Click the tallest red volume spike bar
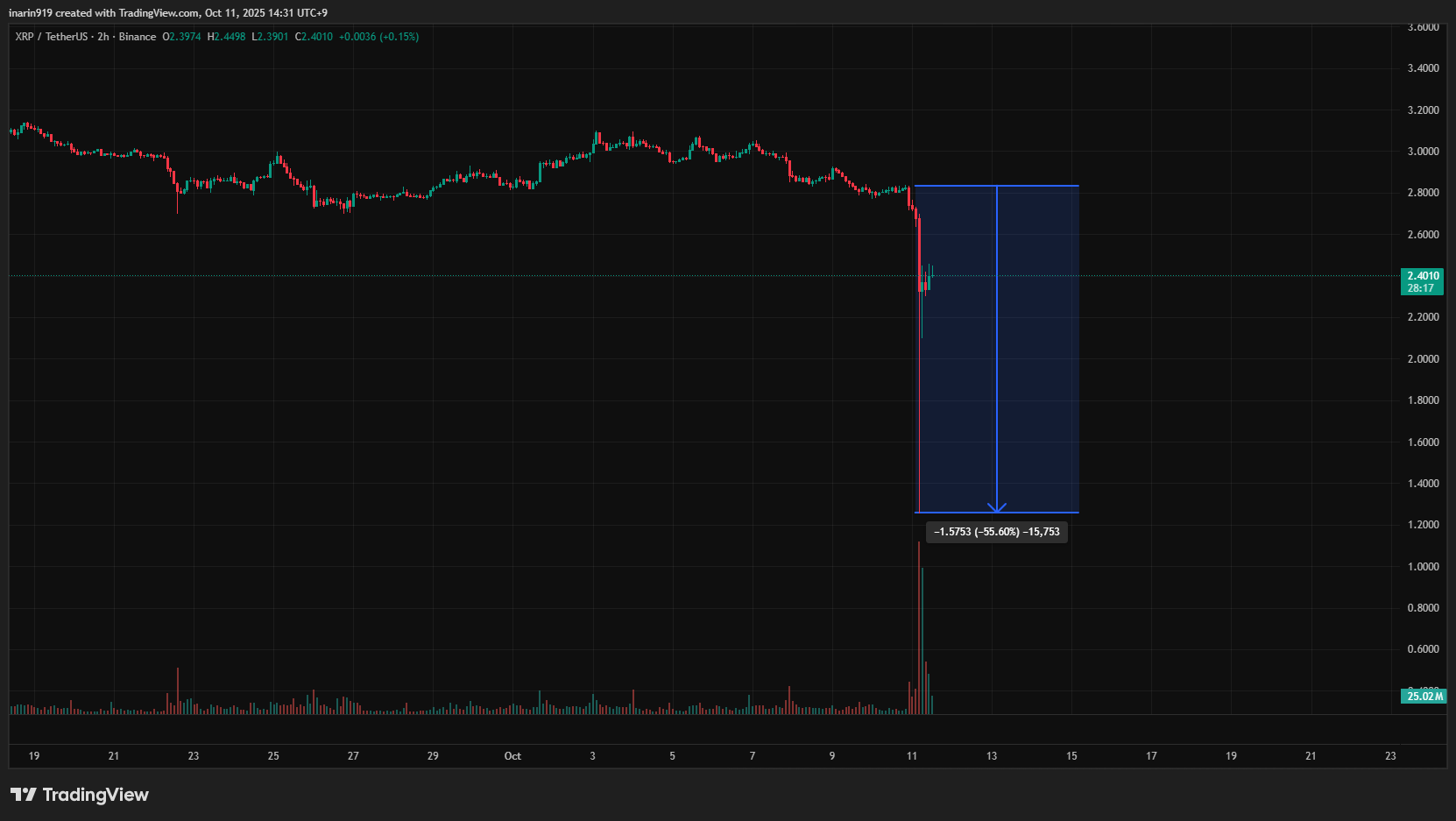The height and width of the screenshot is (821, 1456). pyautogui.click(x=919, y=626)
